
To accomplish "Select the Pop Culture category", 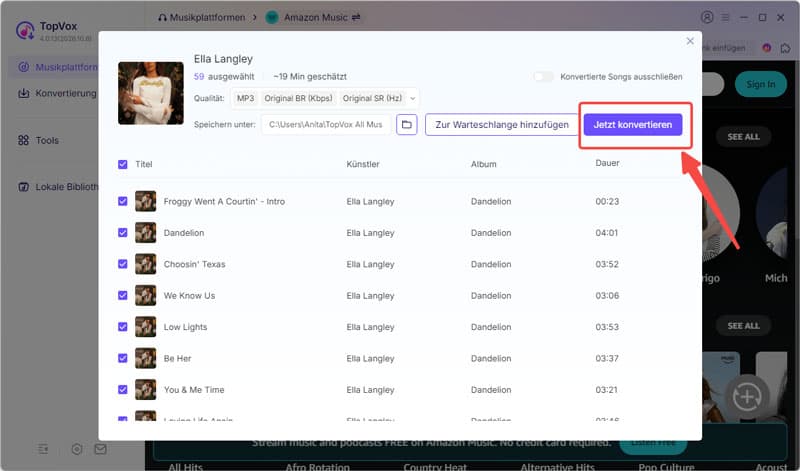I will [x=666, y=466].
